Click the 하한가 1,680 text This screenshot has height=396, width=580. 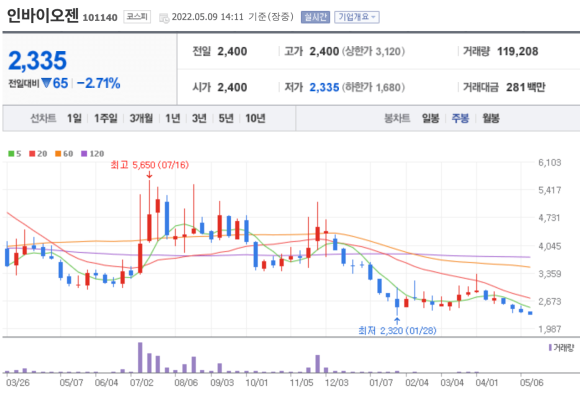coord(373,87)
